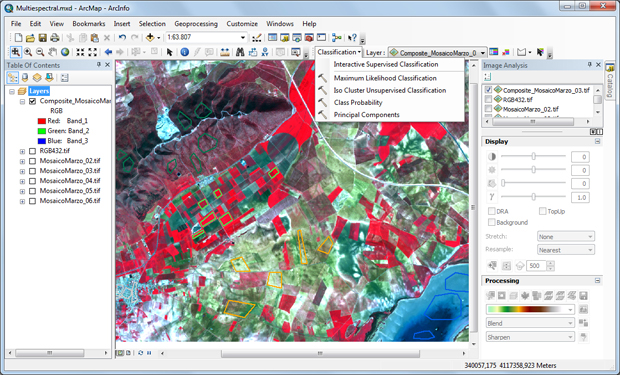Toggle the TopUp checkbox
This screenshot has height=375, width=620.
(x=542, y=211)
